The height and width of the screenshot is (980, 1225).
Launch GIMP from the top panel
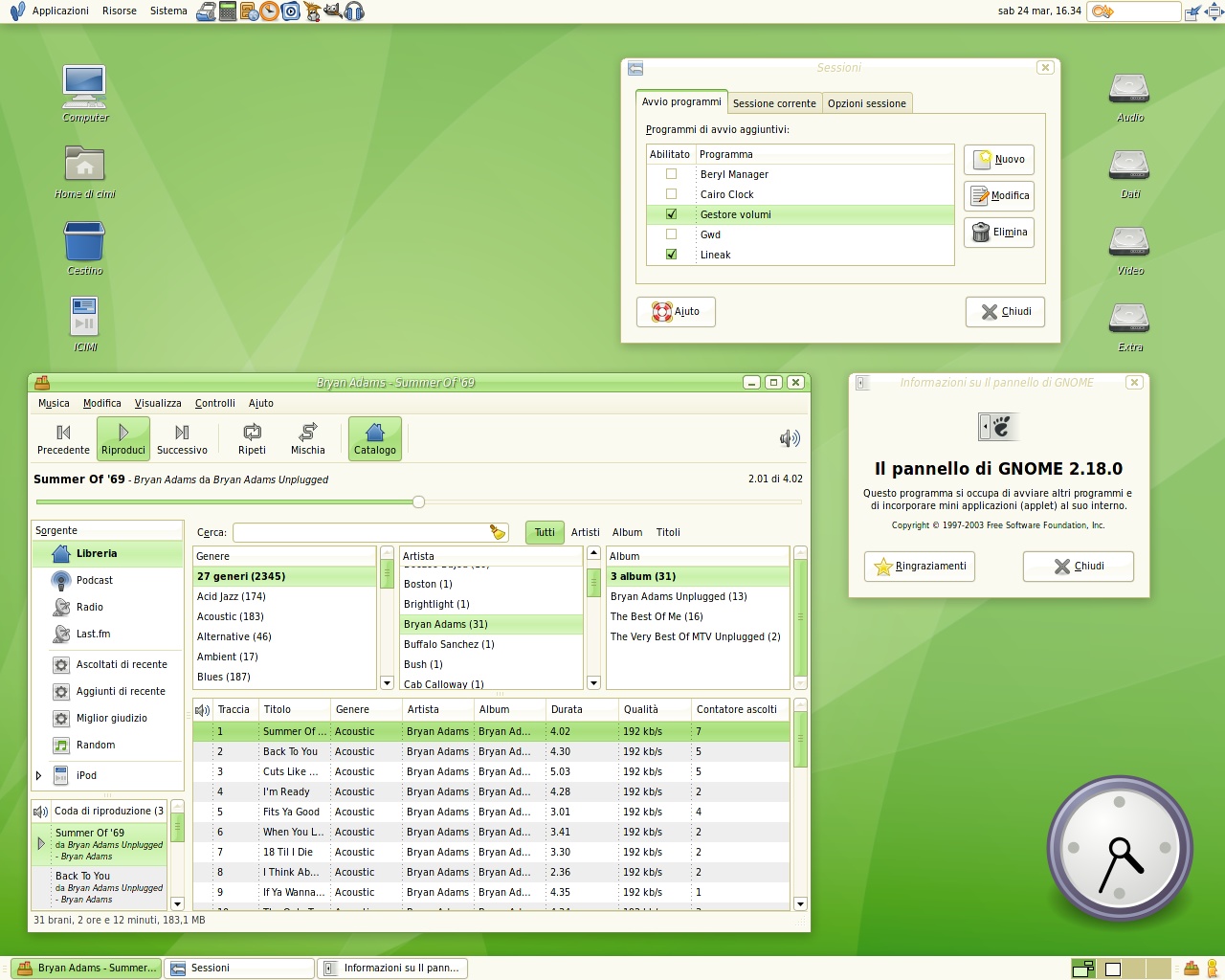(x=333, y=11)
